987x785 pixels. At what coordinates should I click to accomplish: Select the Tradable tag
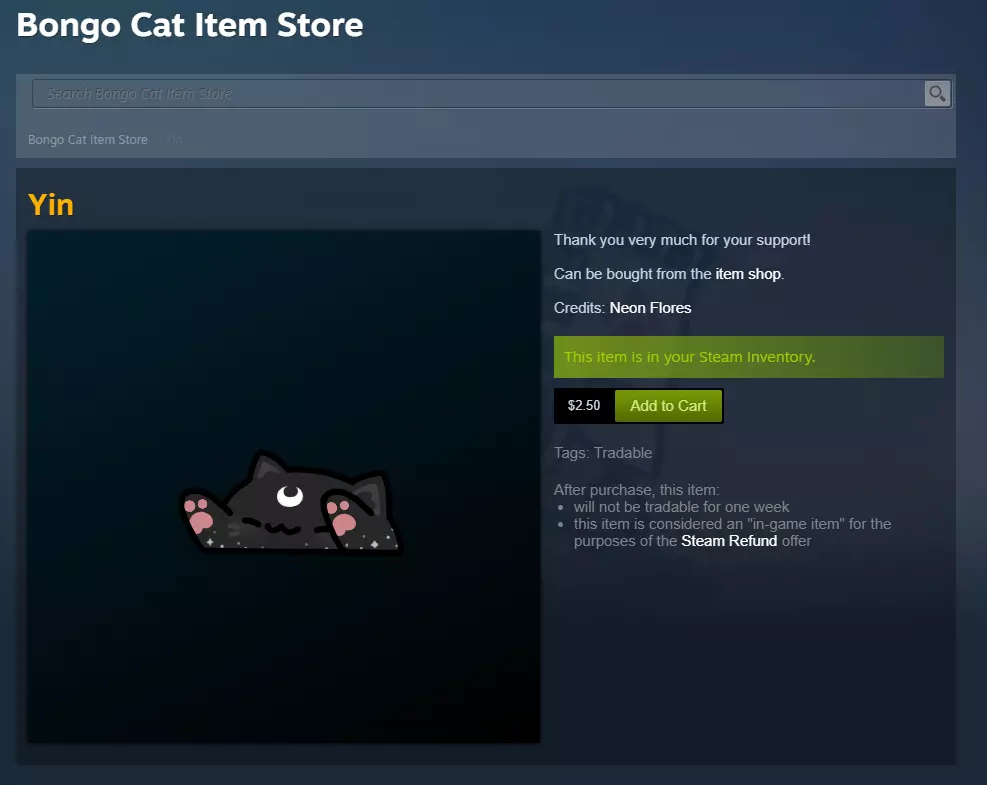point(623,453)
